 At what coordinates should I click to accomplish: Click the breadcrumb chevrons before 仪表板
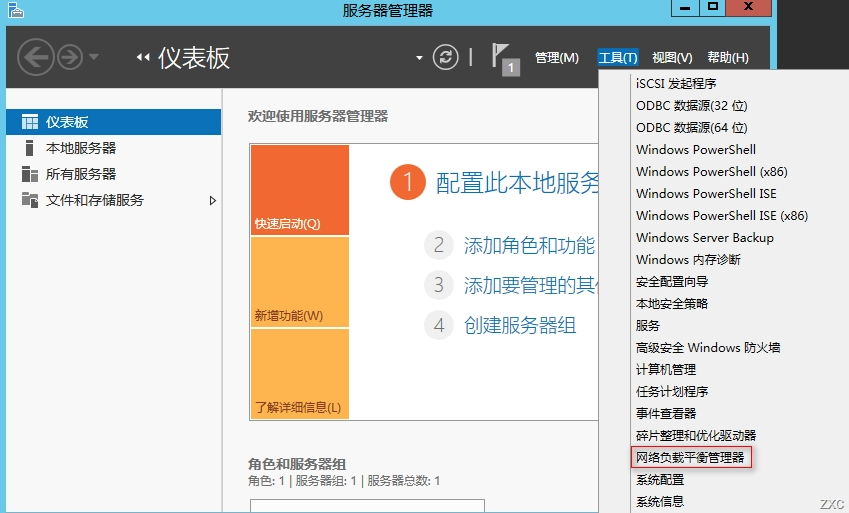(x=143, y=57)
